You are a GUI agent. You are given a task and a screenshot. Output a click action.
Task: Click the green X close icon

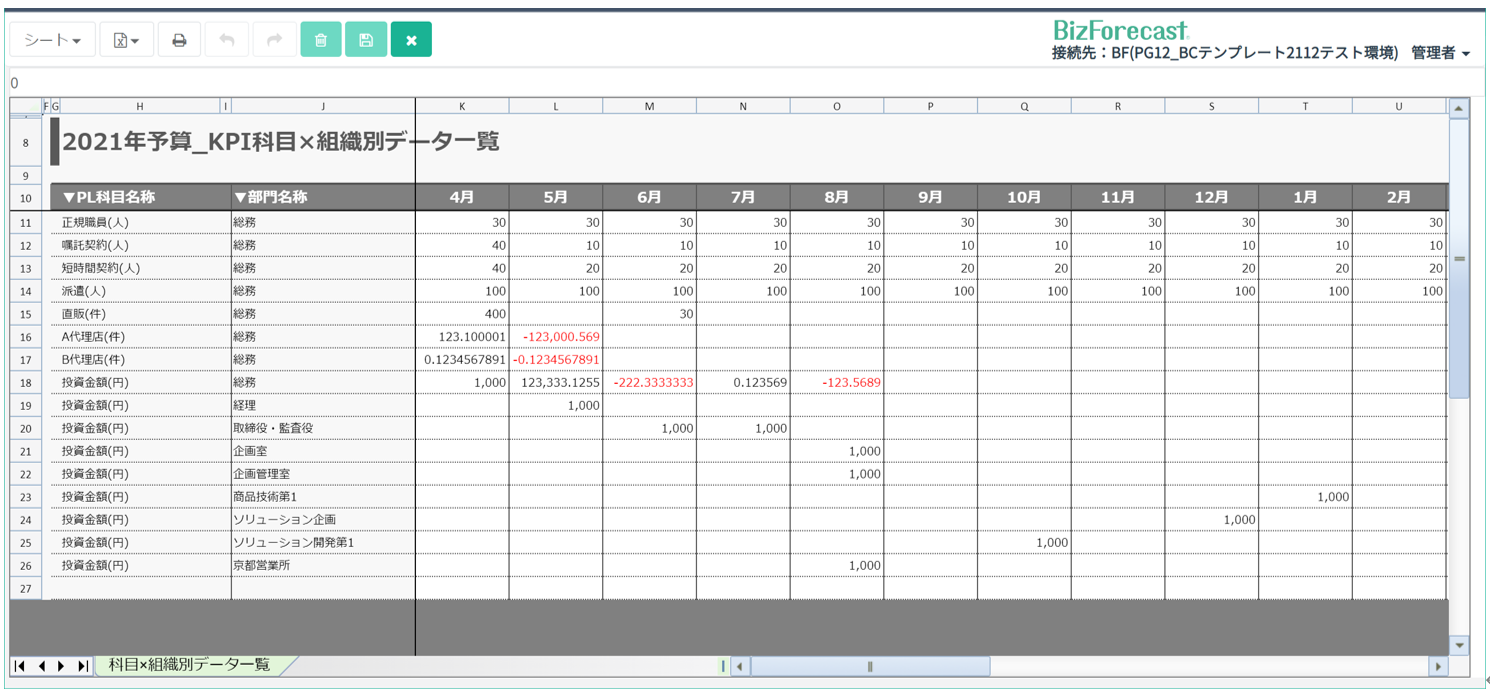(x=411, y=40)
